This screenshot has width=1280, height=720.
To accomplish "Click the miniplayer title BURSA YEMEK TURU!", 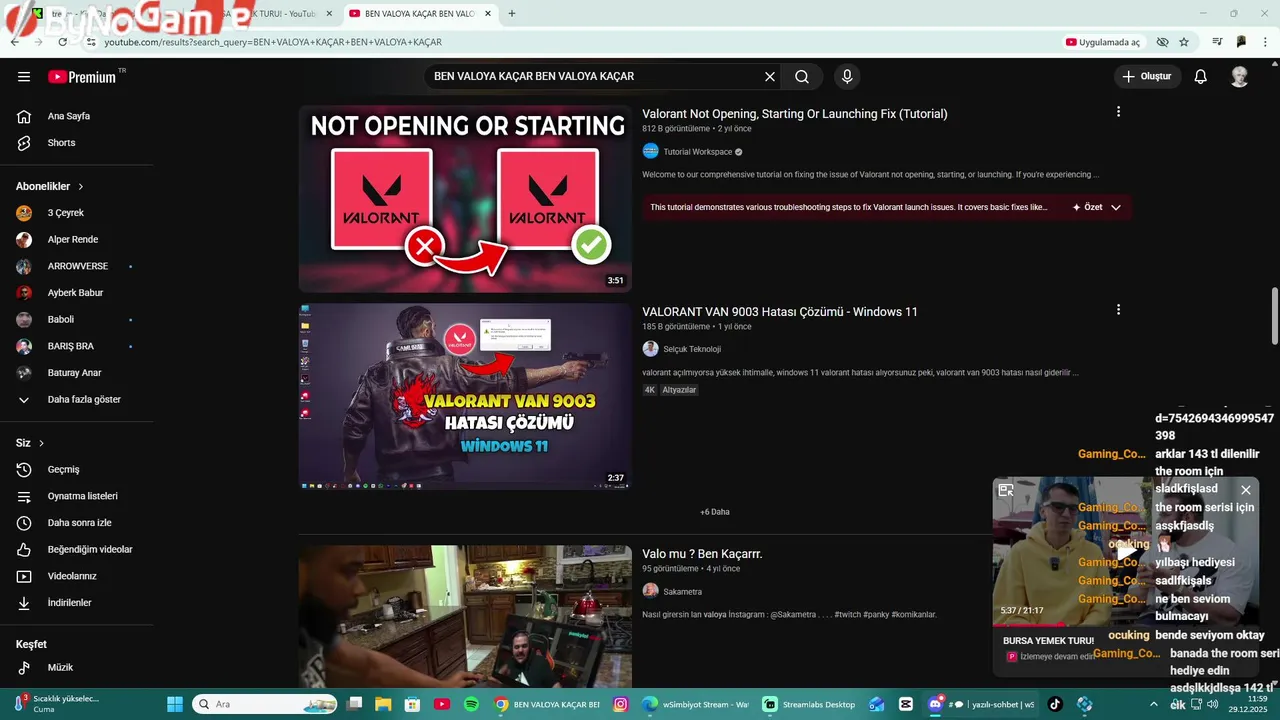I will [1048, 640].
